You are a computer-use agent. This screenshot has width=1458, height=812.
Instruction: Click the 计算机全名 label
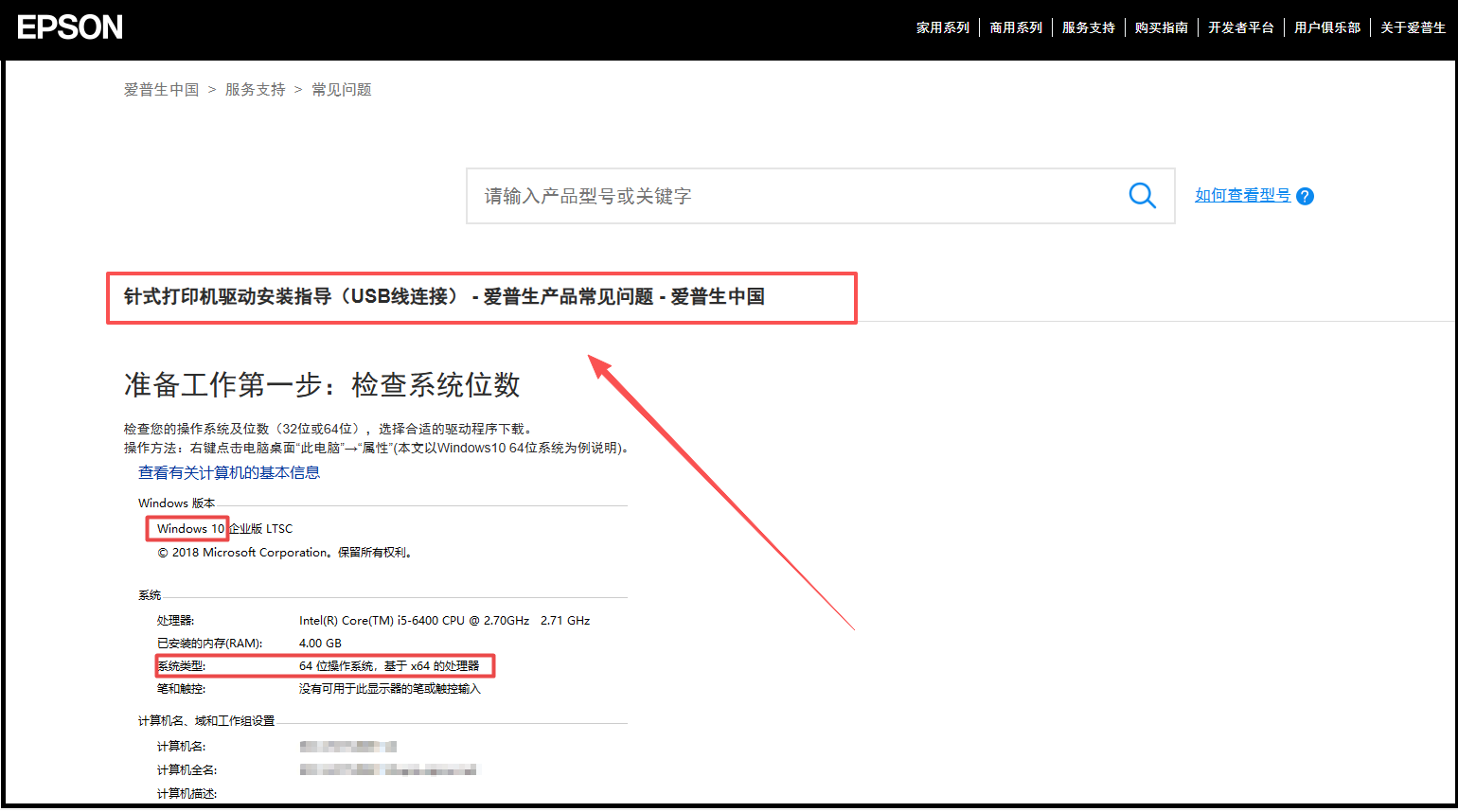click(x=187, y=769)
